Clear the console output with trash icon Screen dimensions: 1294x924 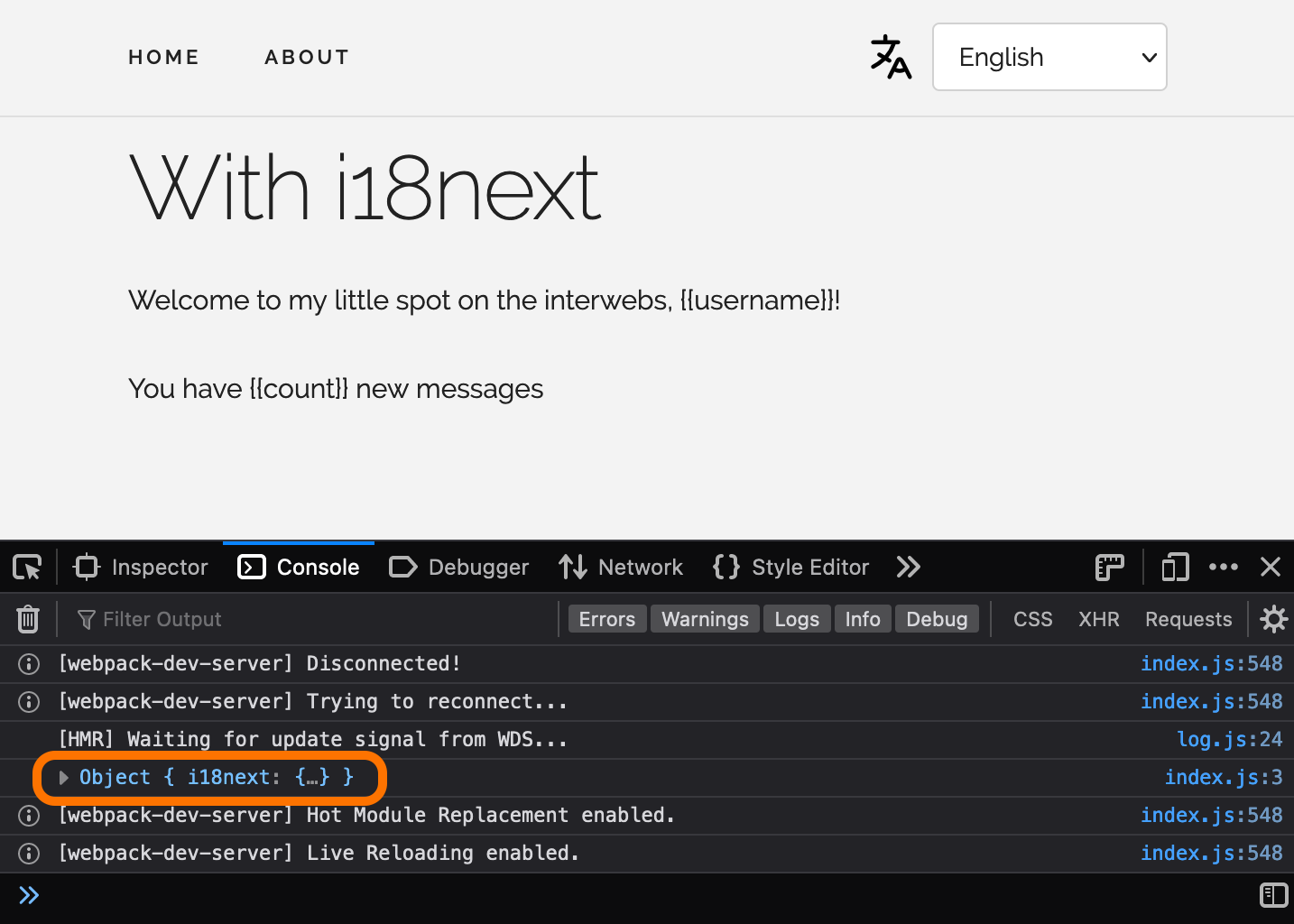(27, 619)
